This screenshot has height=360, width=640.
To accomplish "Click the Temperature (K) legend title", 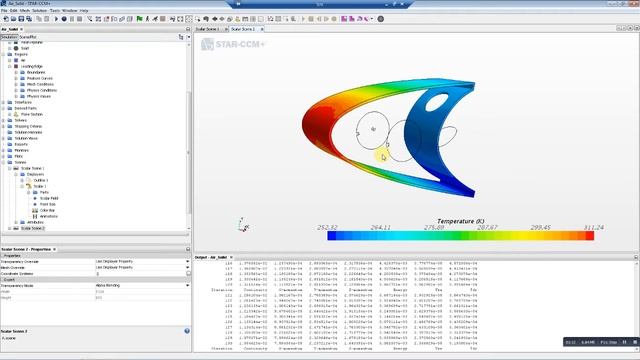I will 460,221.
